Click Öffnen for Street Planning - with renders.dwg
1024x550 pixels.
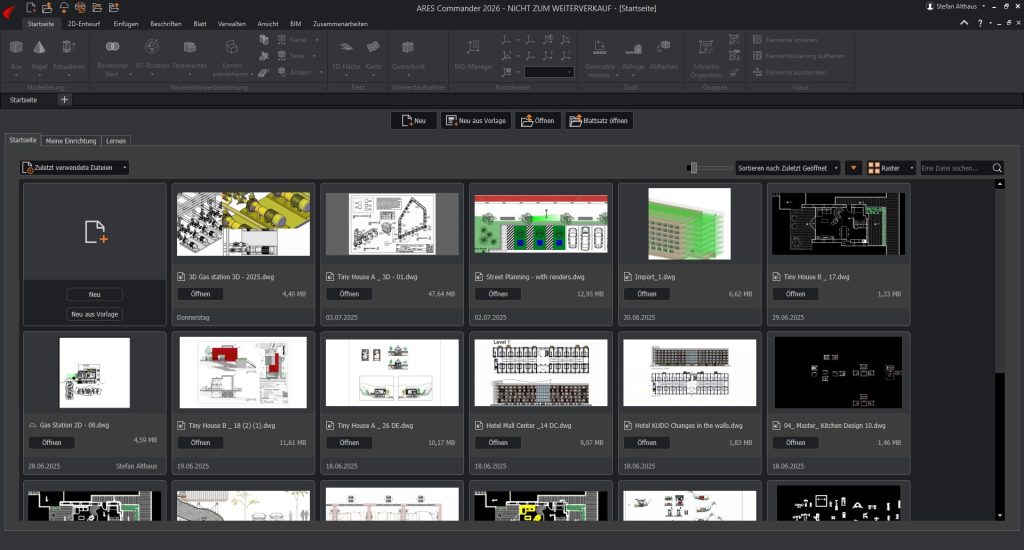(x=498, y=294)
